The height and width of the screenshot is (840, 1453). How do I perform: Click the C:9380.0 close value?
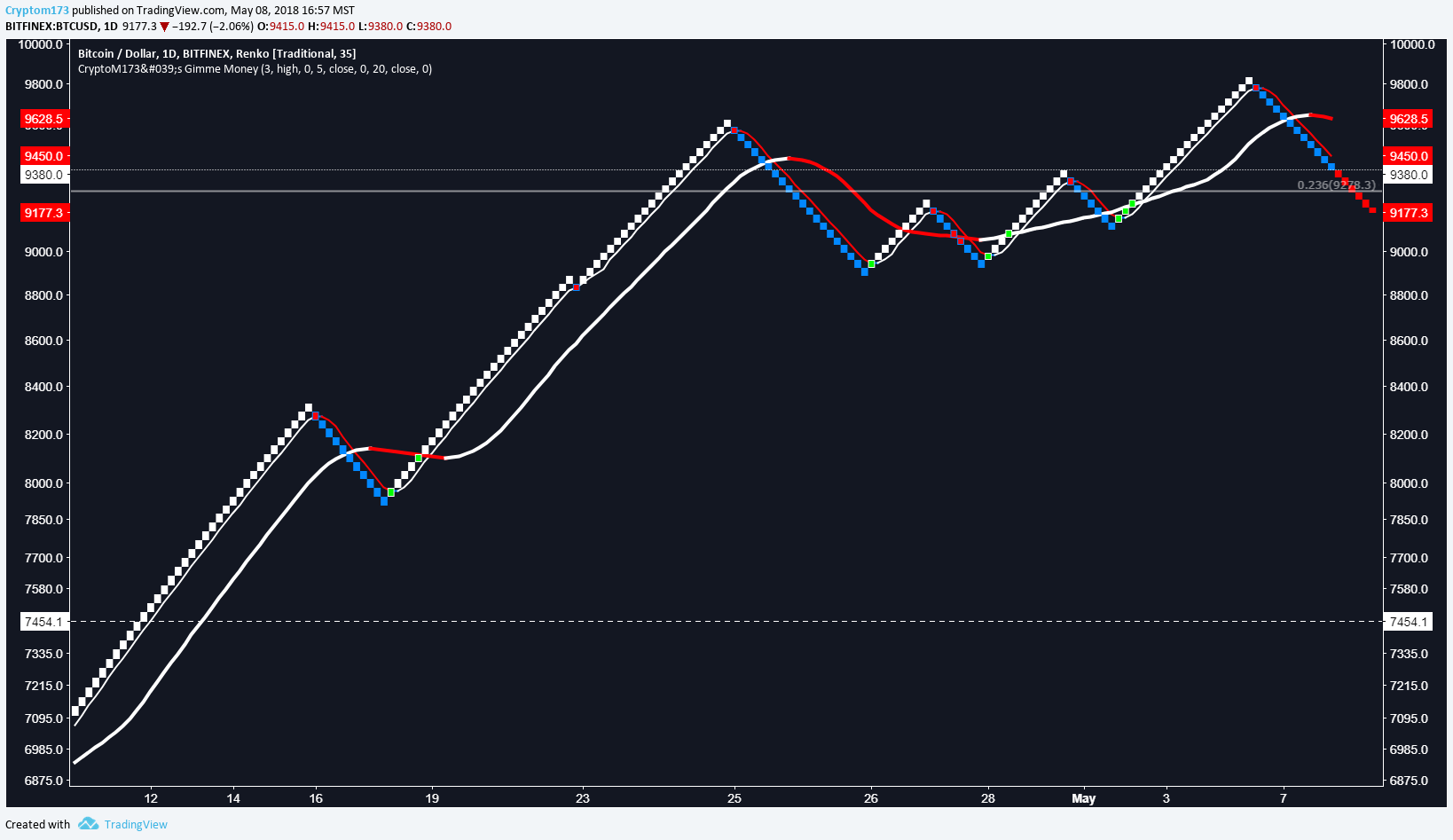[429, 27]
